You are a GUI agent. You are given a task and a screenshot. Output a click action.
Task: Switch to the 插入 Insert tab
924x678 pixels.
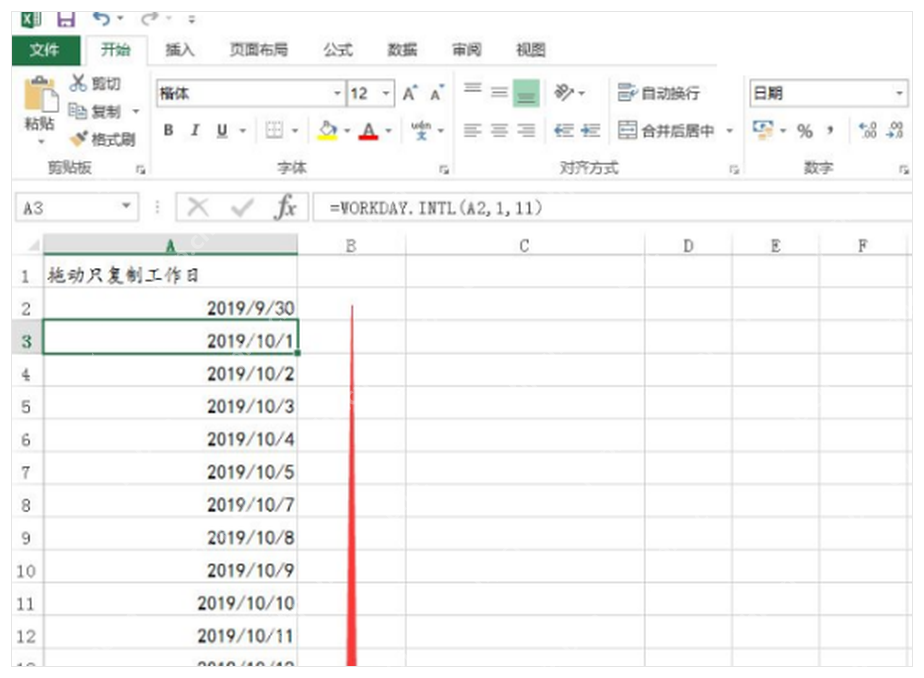pos(180,50)
